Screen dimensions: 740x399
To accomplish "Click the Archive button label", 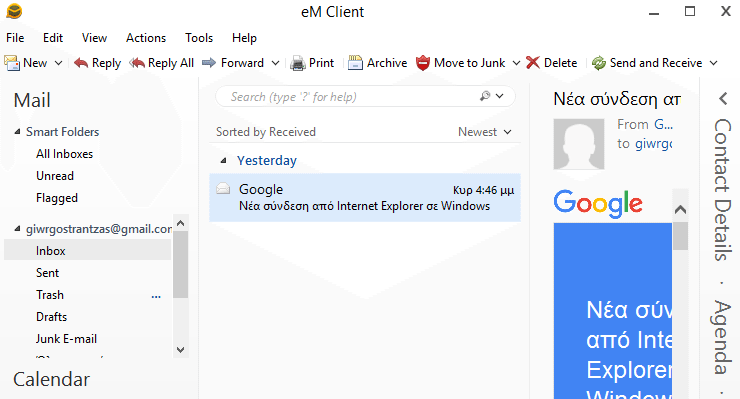I will (x=387, y=63).
